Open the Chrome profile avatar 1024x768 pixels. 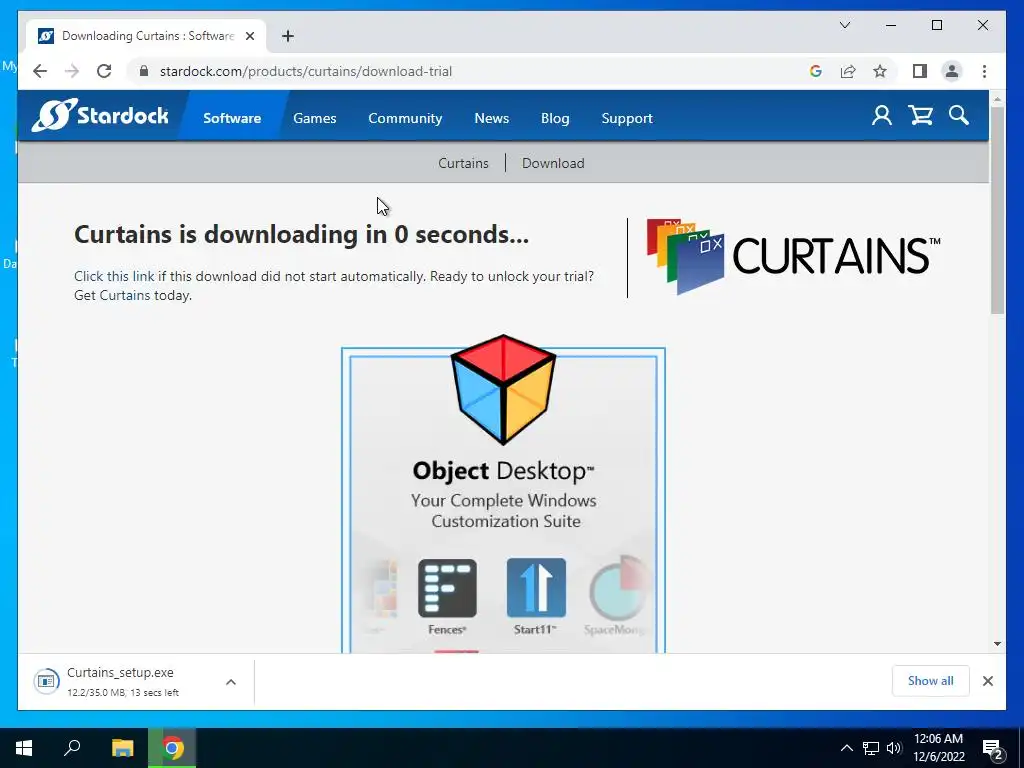click(x=952, y=71)
